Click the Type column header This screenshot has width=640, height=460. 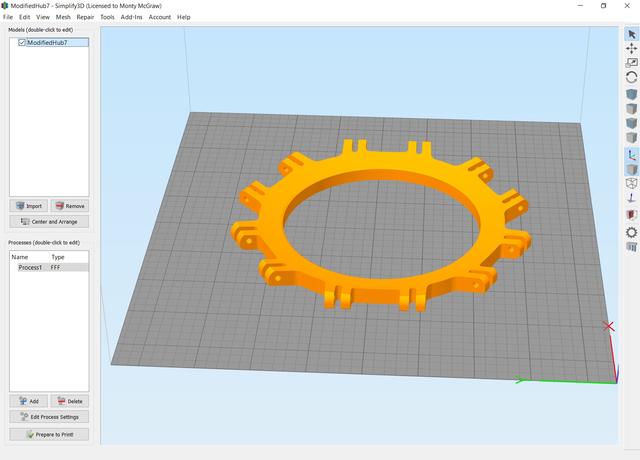[58, 257]
